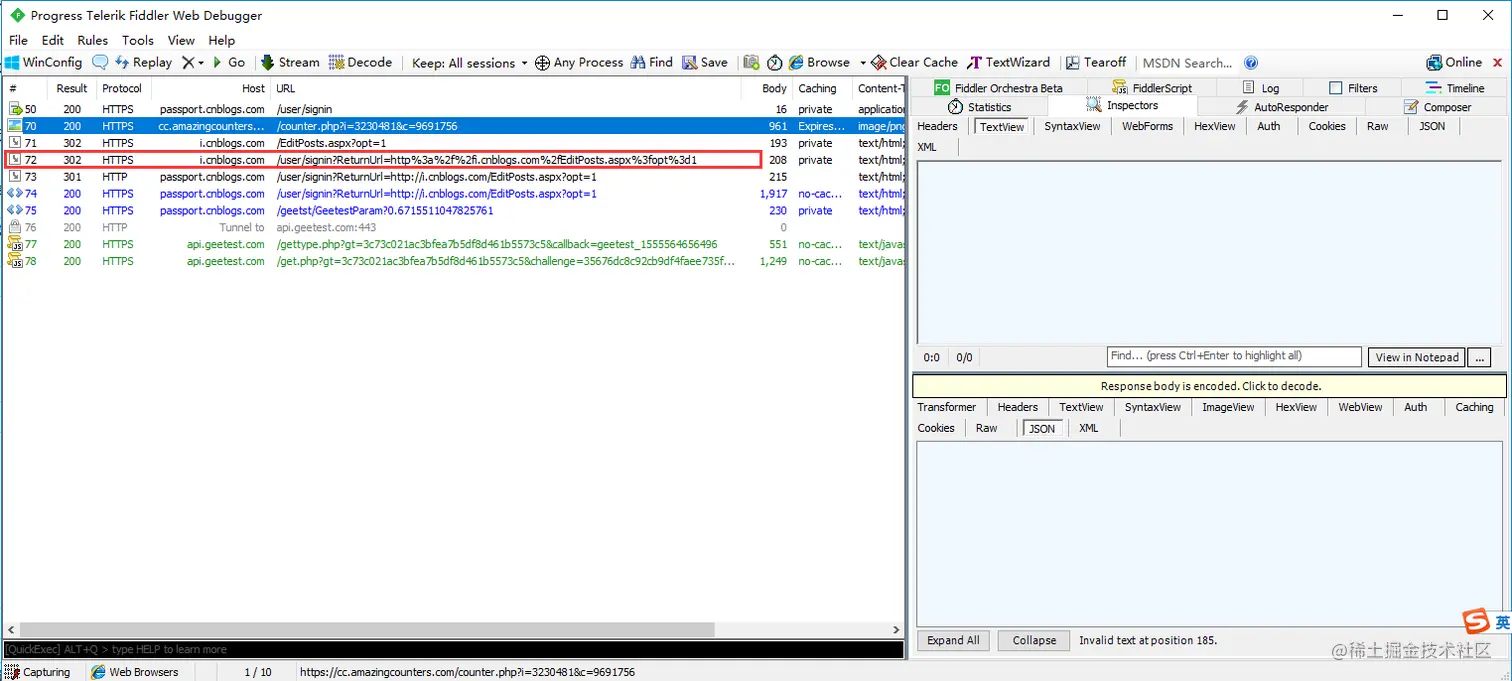
Task: Select session 78 api.geetest.com get.php
Action: pos(453,261)
